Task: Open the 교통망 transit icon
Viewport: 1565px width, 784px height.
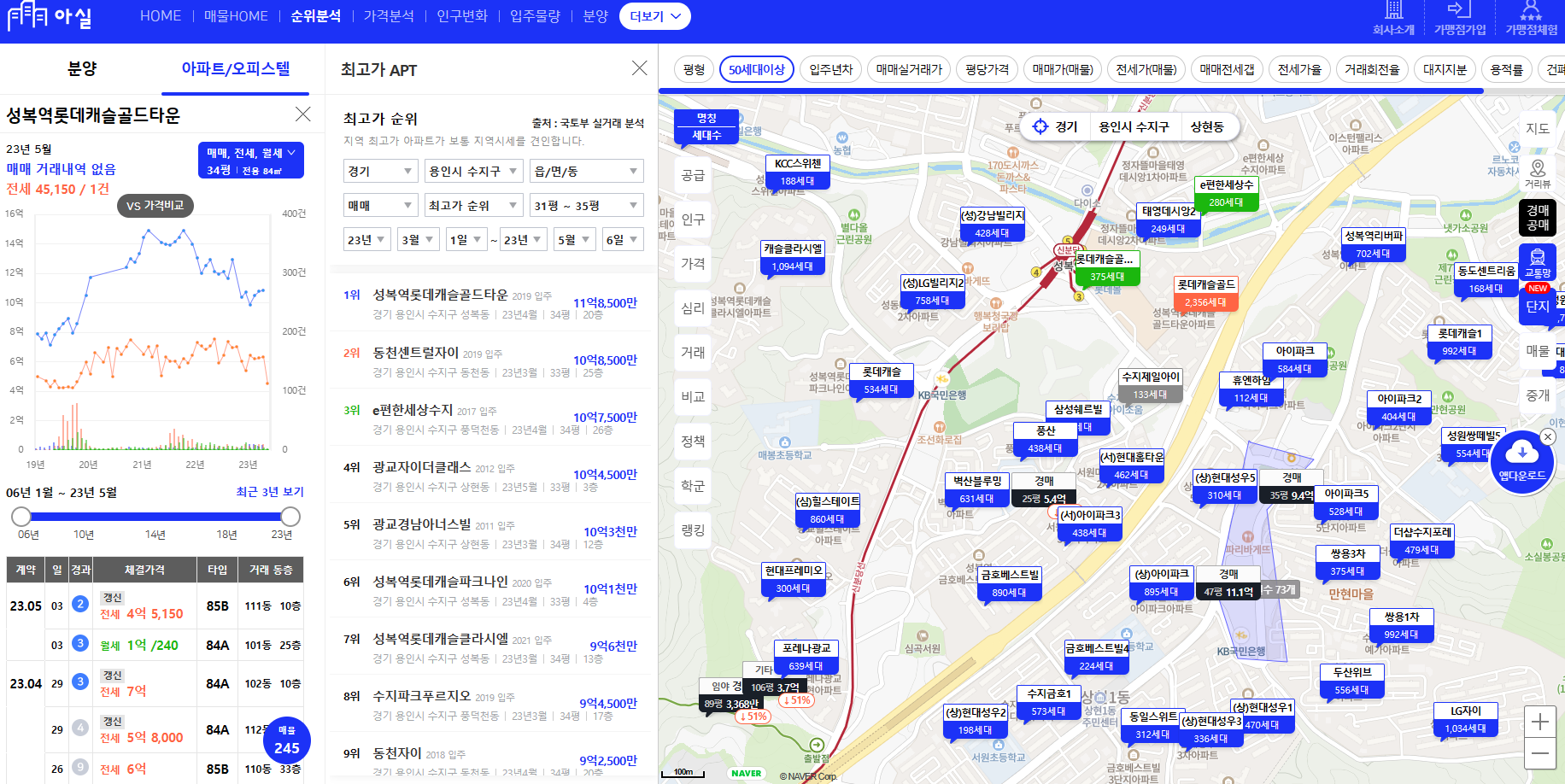Action: (1538, 262)
